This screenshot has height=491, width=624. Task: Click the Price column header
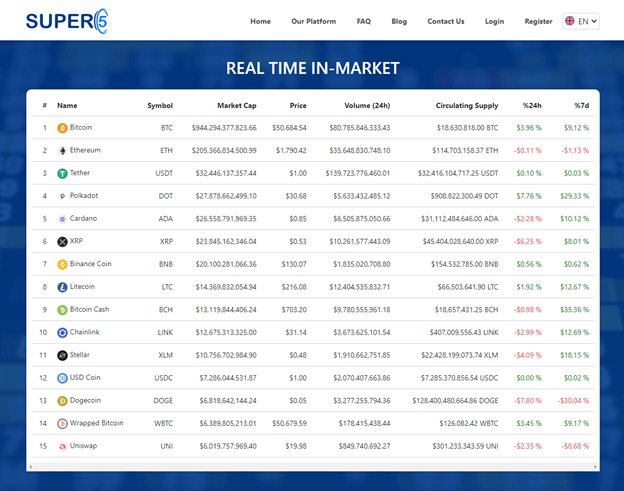[298, 105]
